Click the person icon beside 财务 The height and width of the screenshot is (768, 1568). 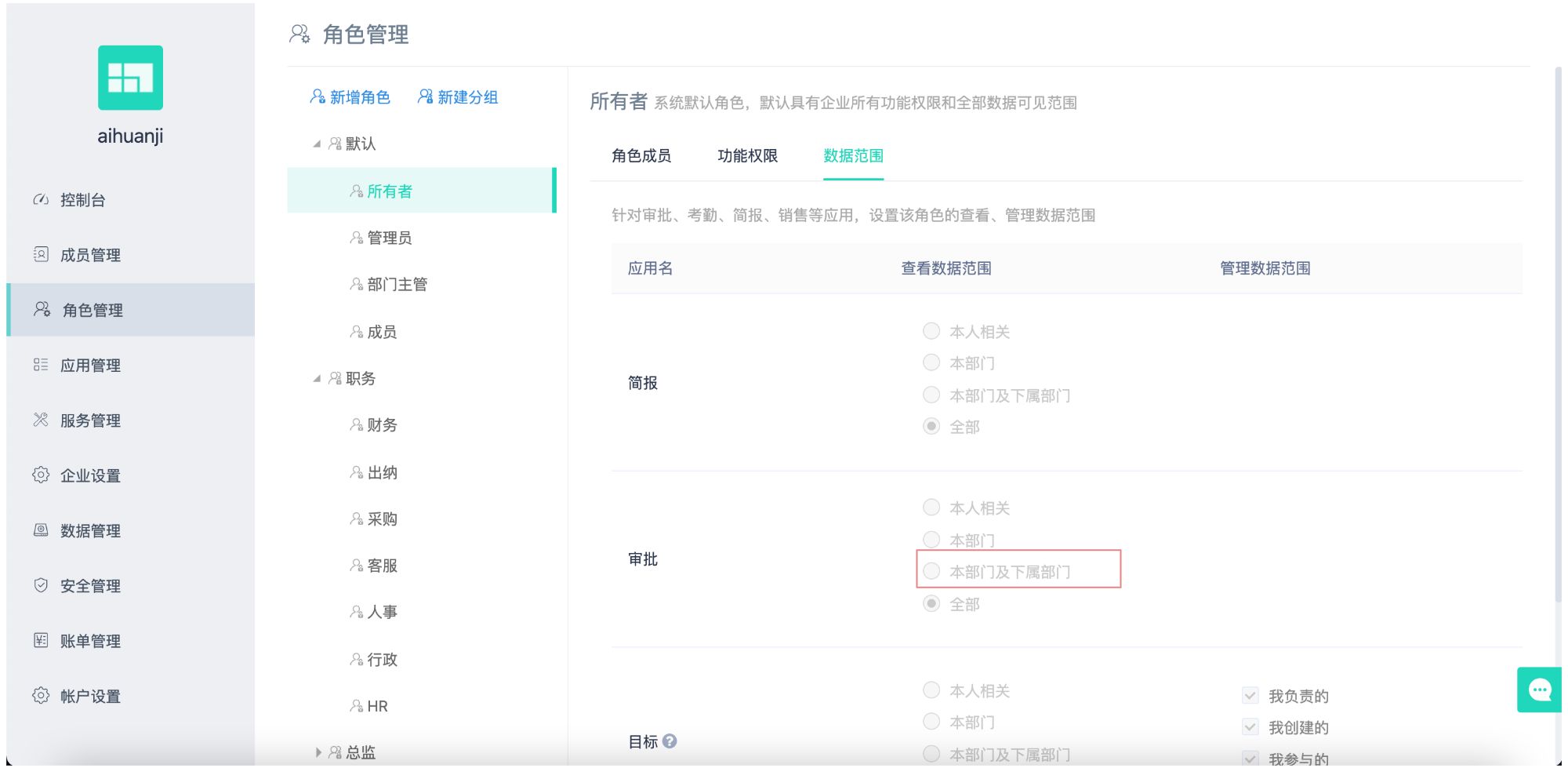tap(357, 424)
